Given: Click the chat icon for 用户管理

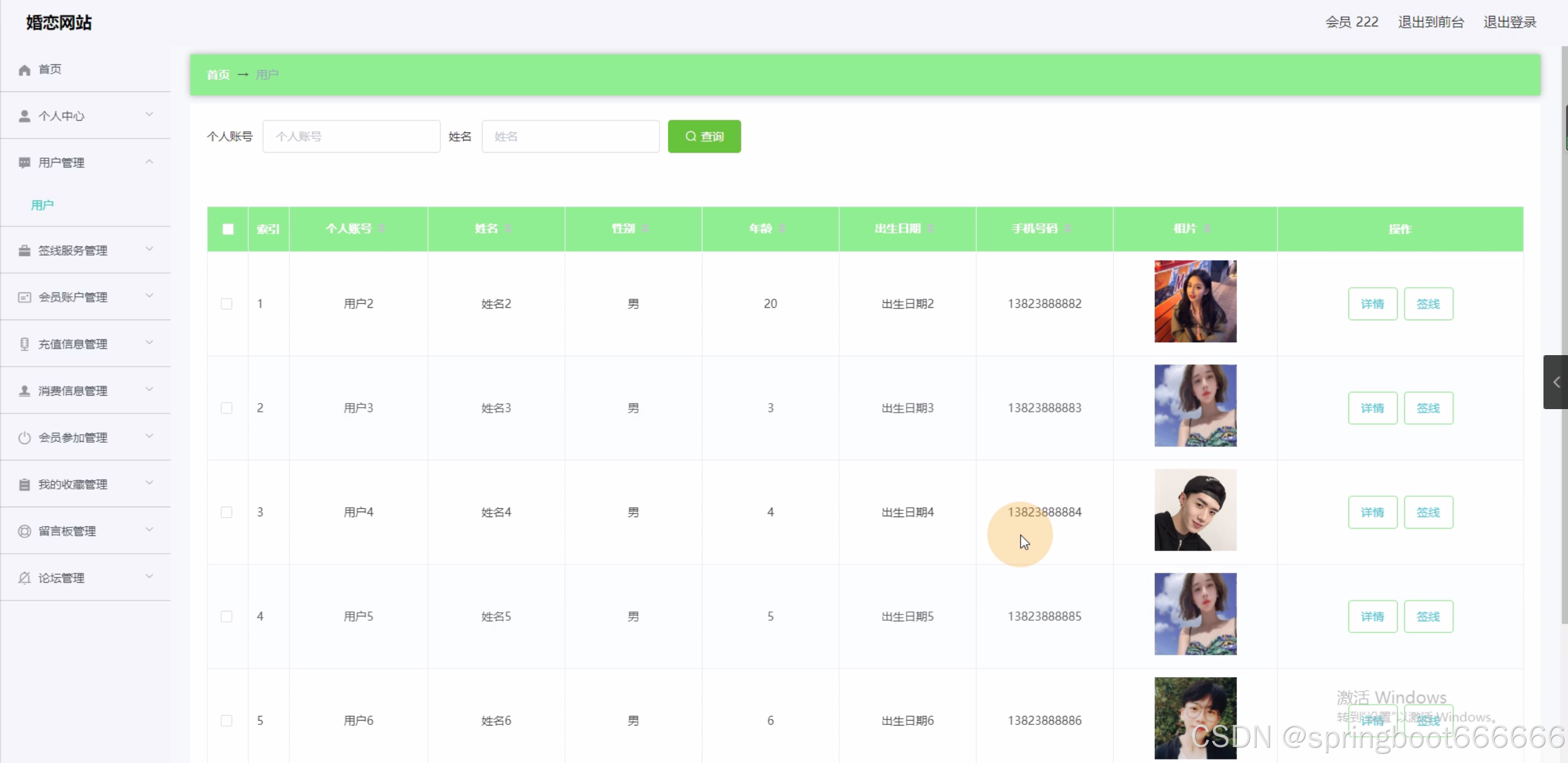Looking at the screenshot, I should point(25,163).
